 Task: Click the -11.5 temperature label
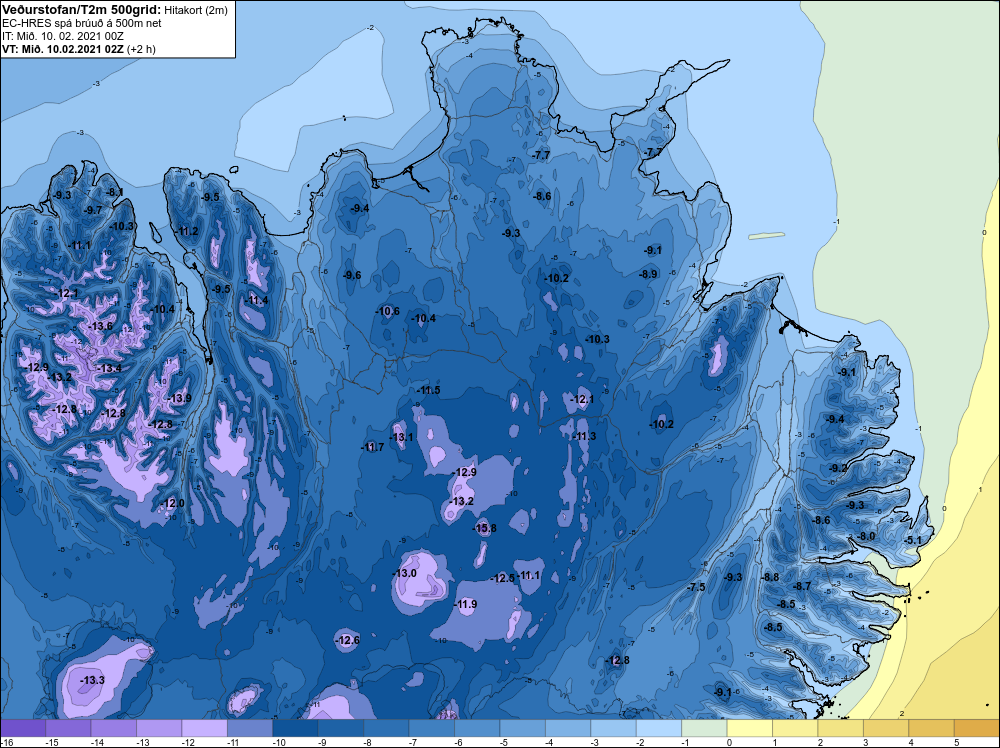(x=428, y=390)
